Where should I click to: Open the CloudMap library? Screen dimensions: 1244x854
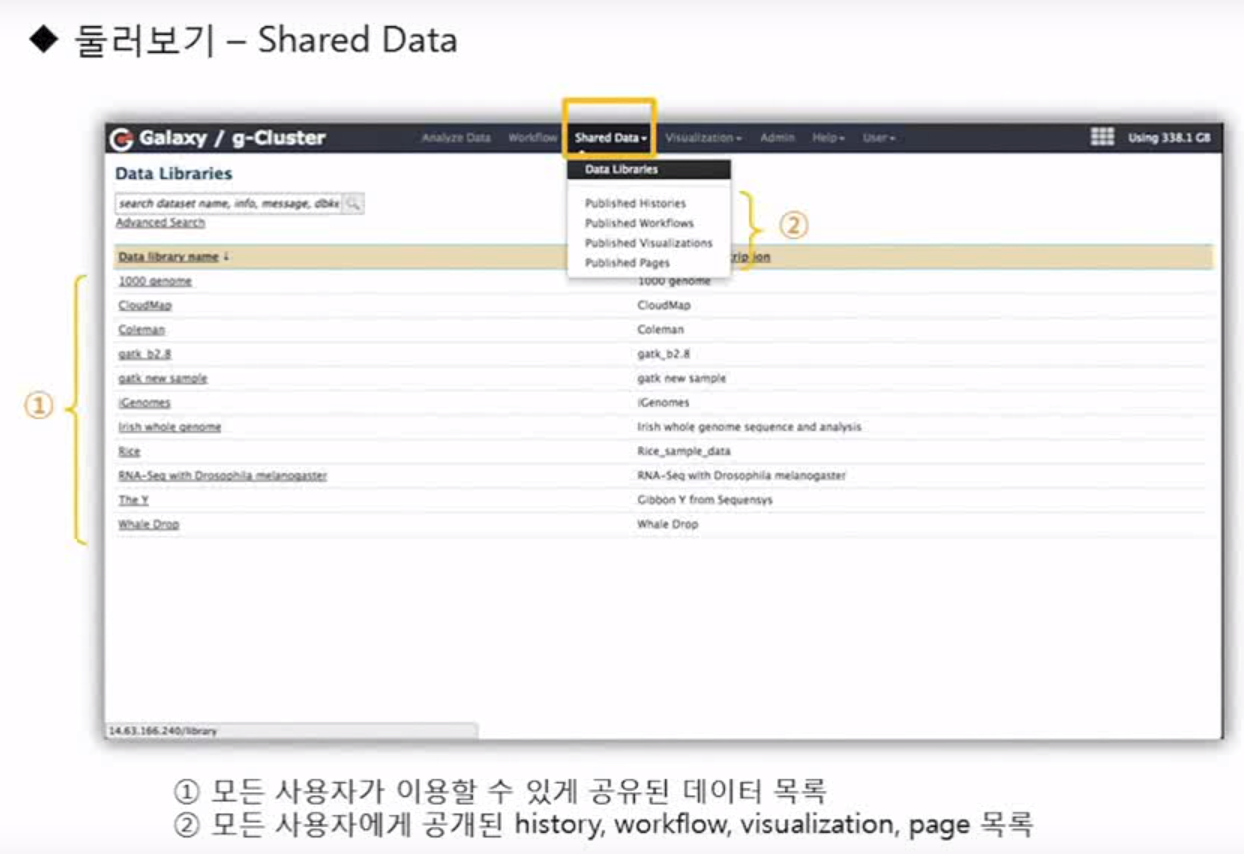[145, 305]
